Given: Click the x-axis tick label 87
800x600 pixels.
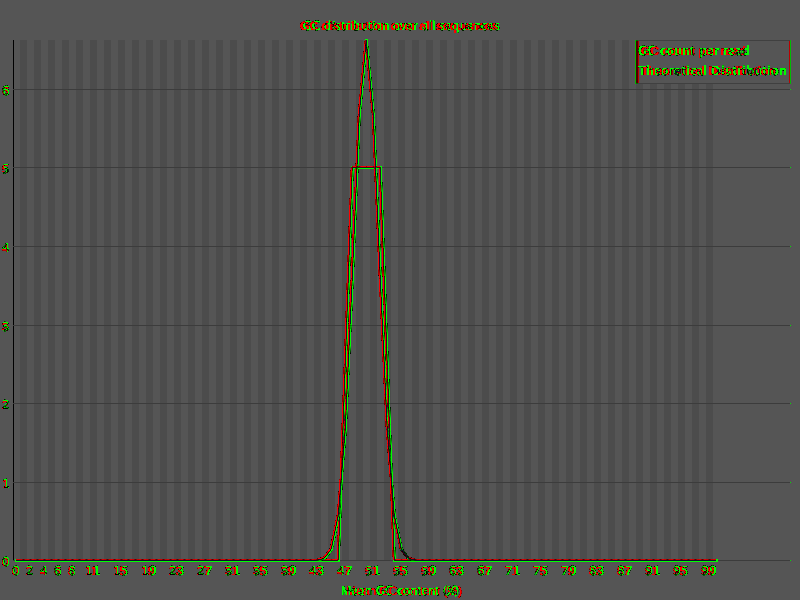Looking at the screenshot, I should pyautogui.click(x=624, y=571).
